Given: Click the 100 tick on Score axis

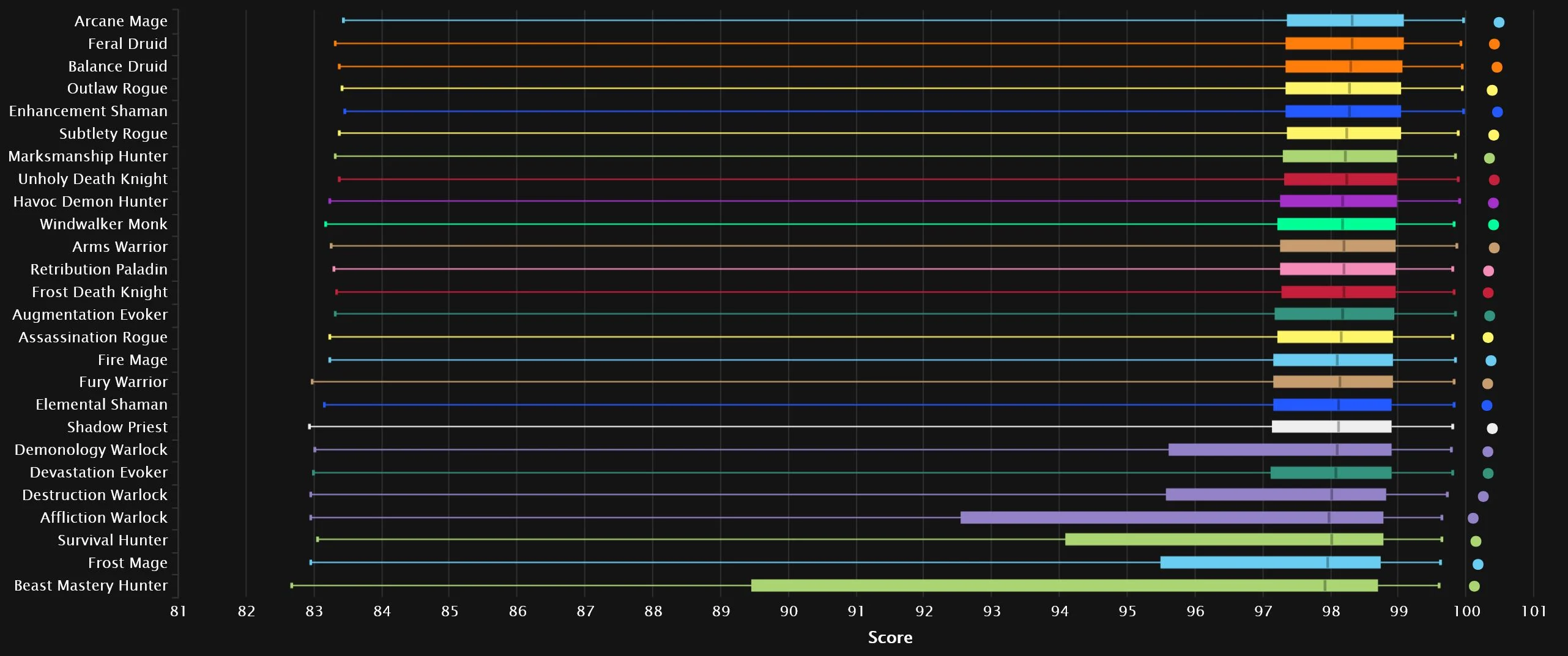Looking at the screenshot, I should pos(1466,611).
